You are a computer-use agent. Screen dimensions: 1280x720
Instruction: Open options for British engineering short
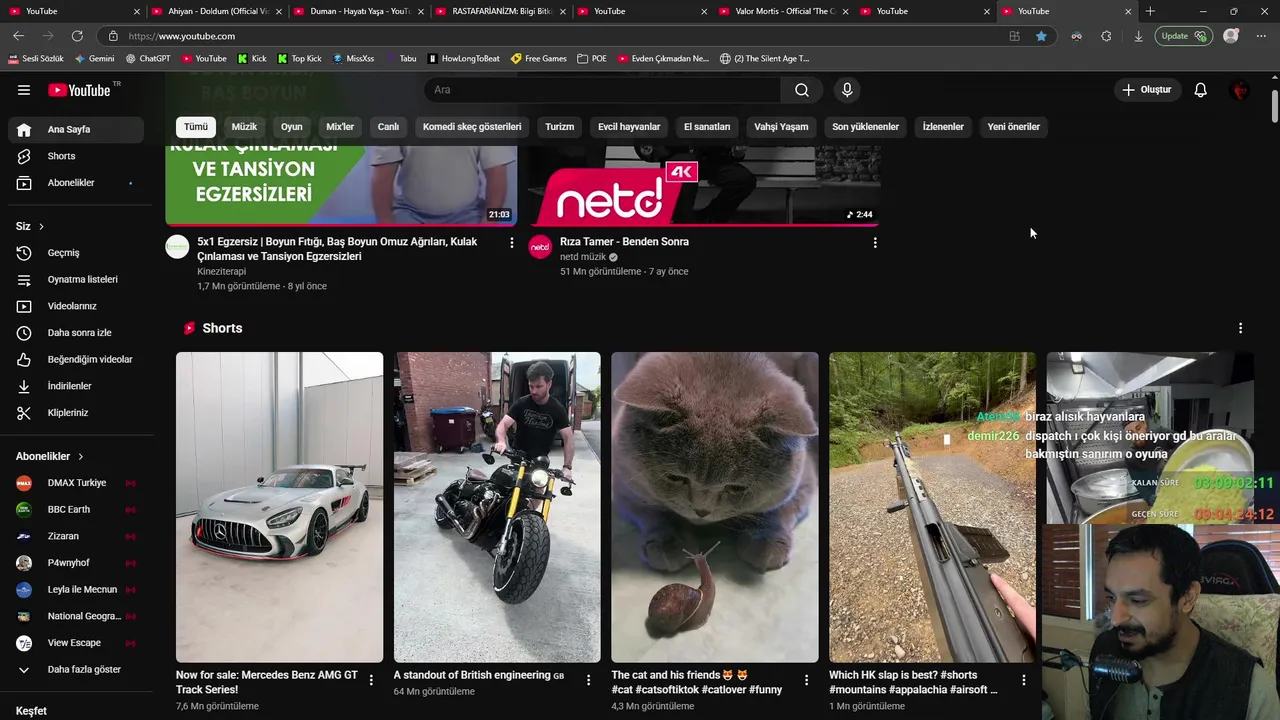(588, 680)
